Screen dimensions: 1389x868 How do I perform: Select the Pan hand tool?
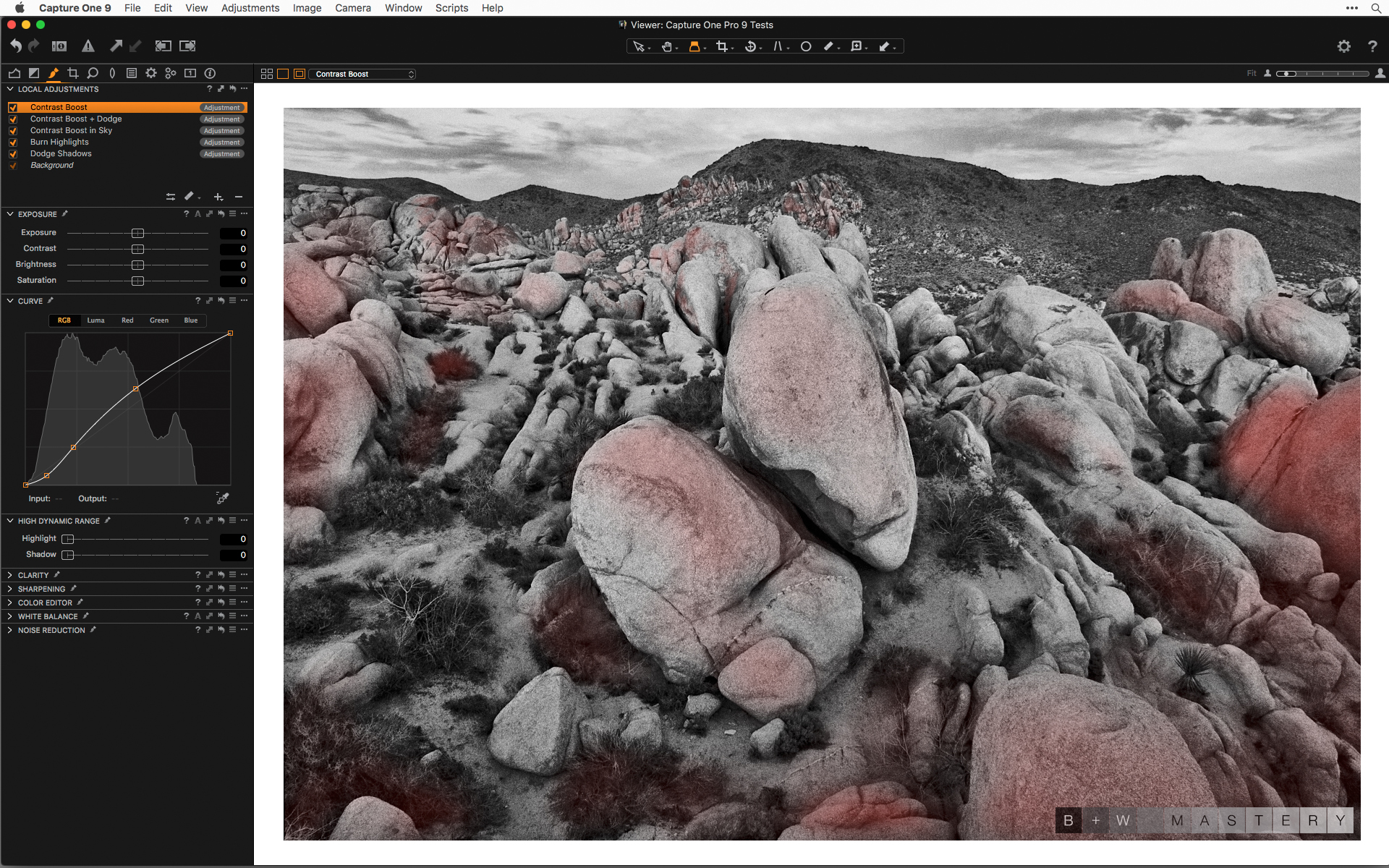[666, 46]
